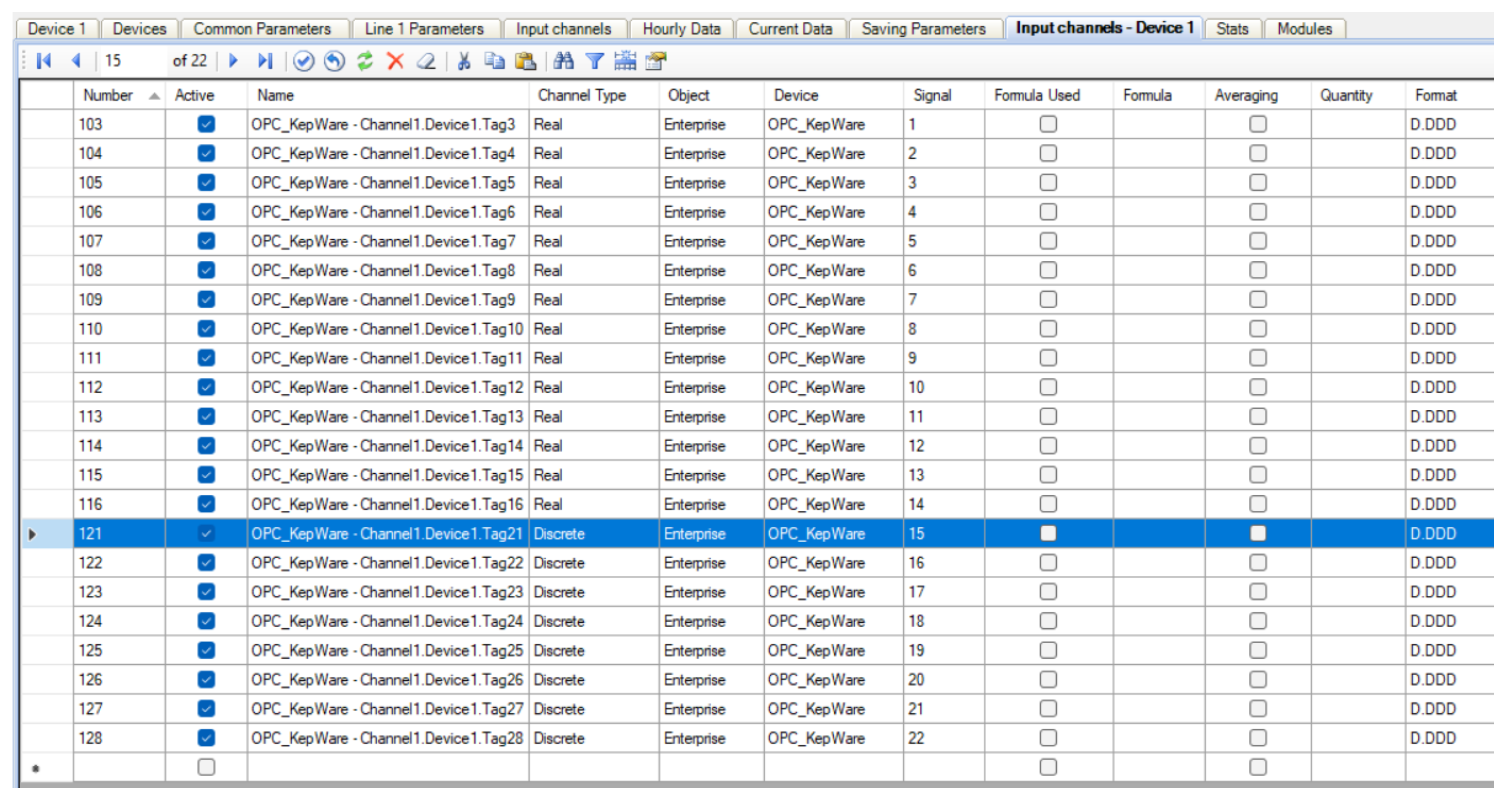Uncheck Active for channel 103
This screenshot has height=800, width=1512.
[x=206, y=124]
